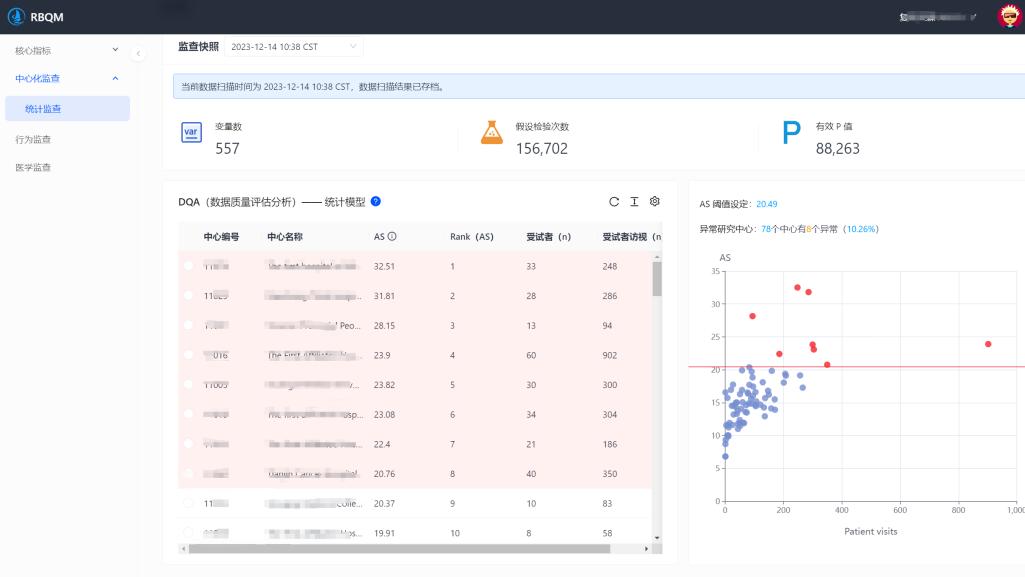The height and width of the screenshot is (577, 1025).
Task: Click the column height adjust icon
Action: coord(634,201)
